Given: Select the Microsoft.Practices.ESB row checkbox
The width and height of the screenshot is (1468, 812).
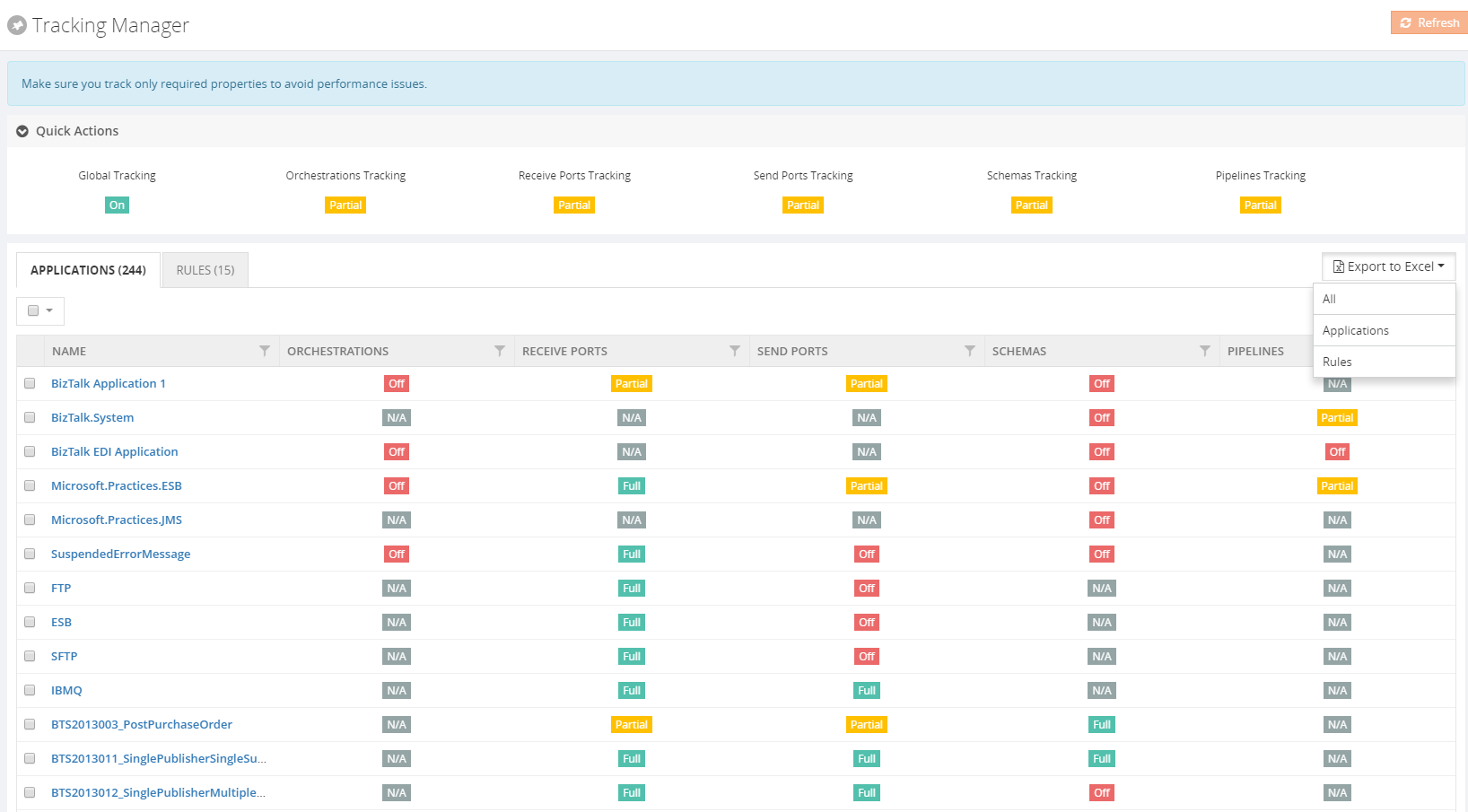Looking at the screenshot, I should point(30,485).
